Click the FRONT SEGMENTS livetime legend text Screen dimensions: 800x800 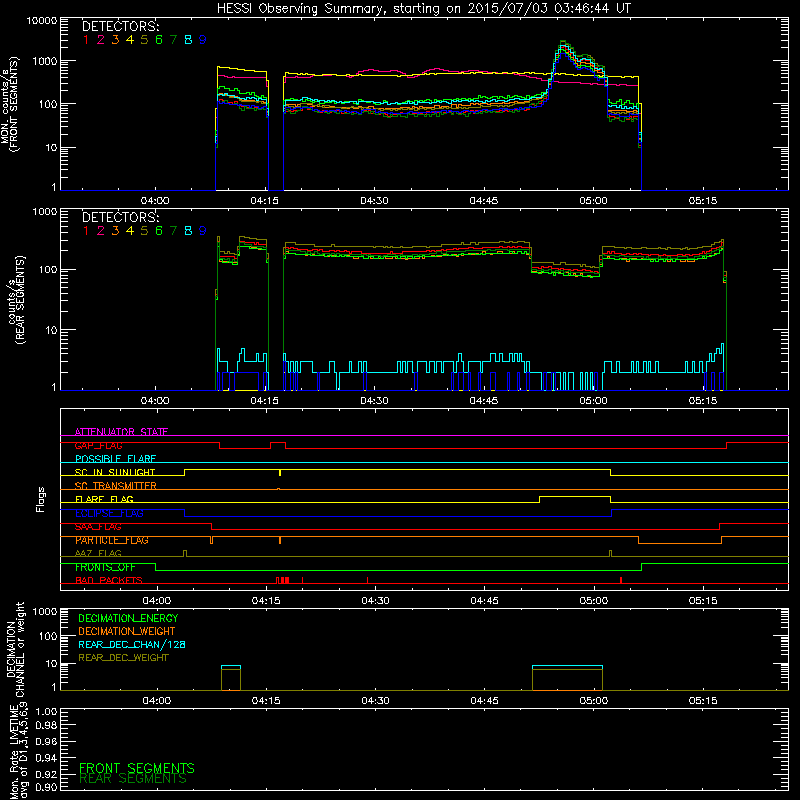click(x=137, y=768)
